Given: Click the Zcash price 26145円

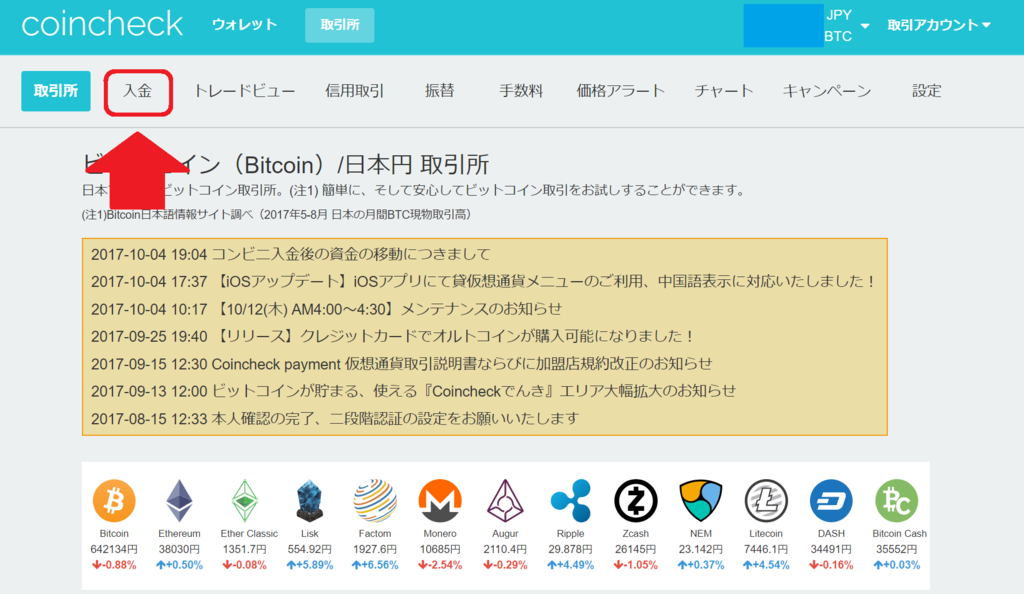Looking at the screenshot, I should 635,550.
